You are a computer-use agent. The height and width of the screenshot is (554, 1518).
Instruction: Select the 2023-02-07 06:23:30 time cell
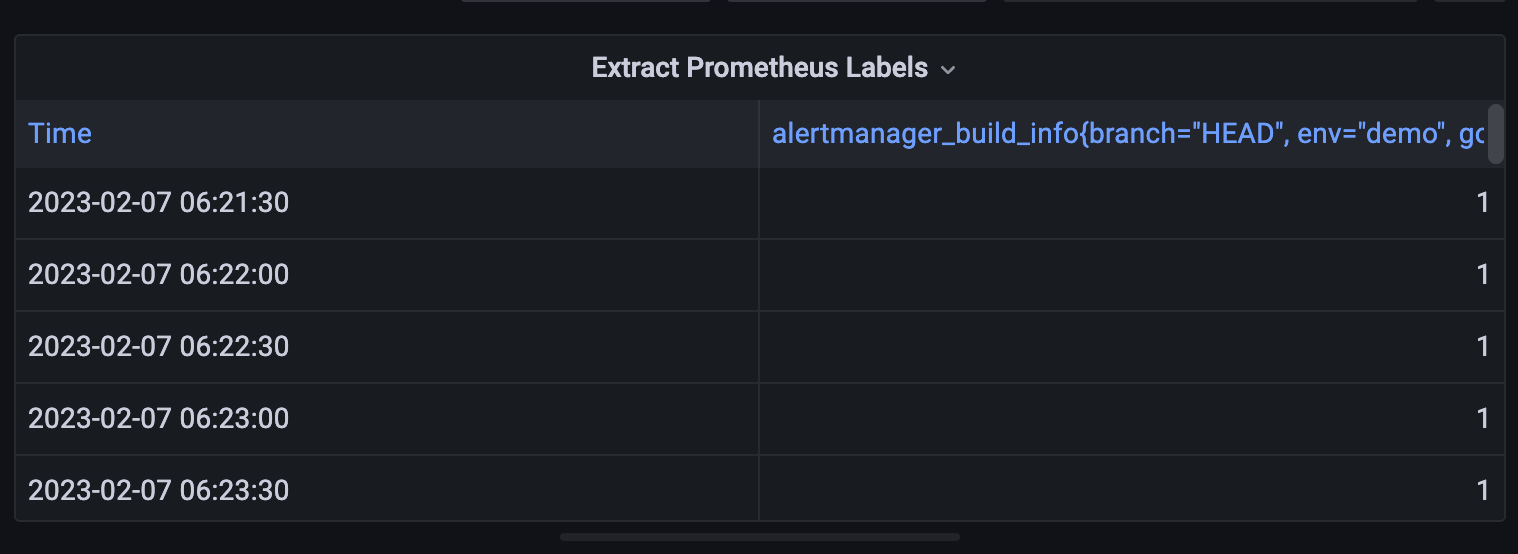[158, 490]
